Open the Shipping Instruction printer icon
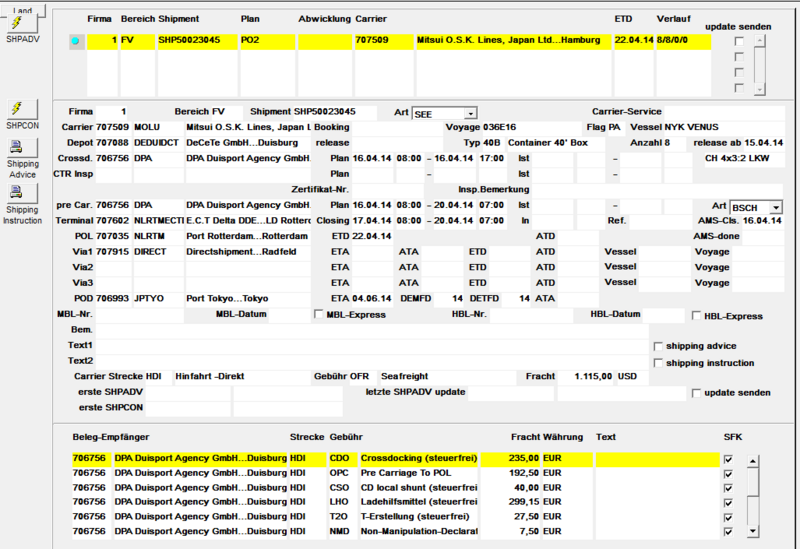Viewport: 800px width, 549px height. tap(22, 193)
